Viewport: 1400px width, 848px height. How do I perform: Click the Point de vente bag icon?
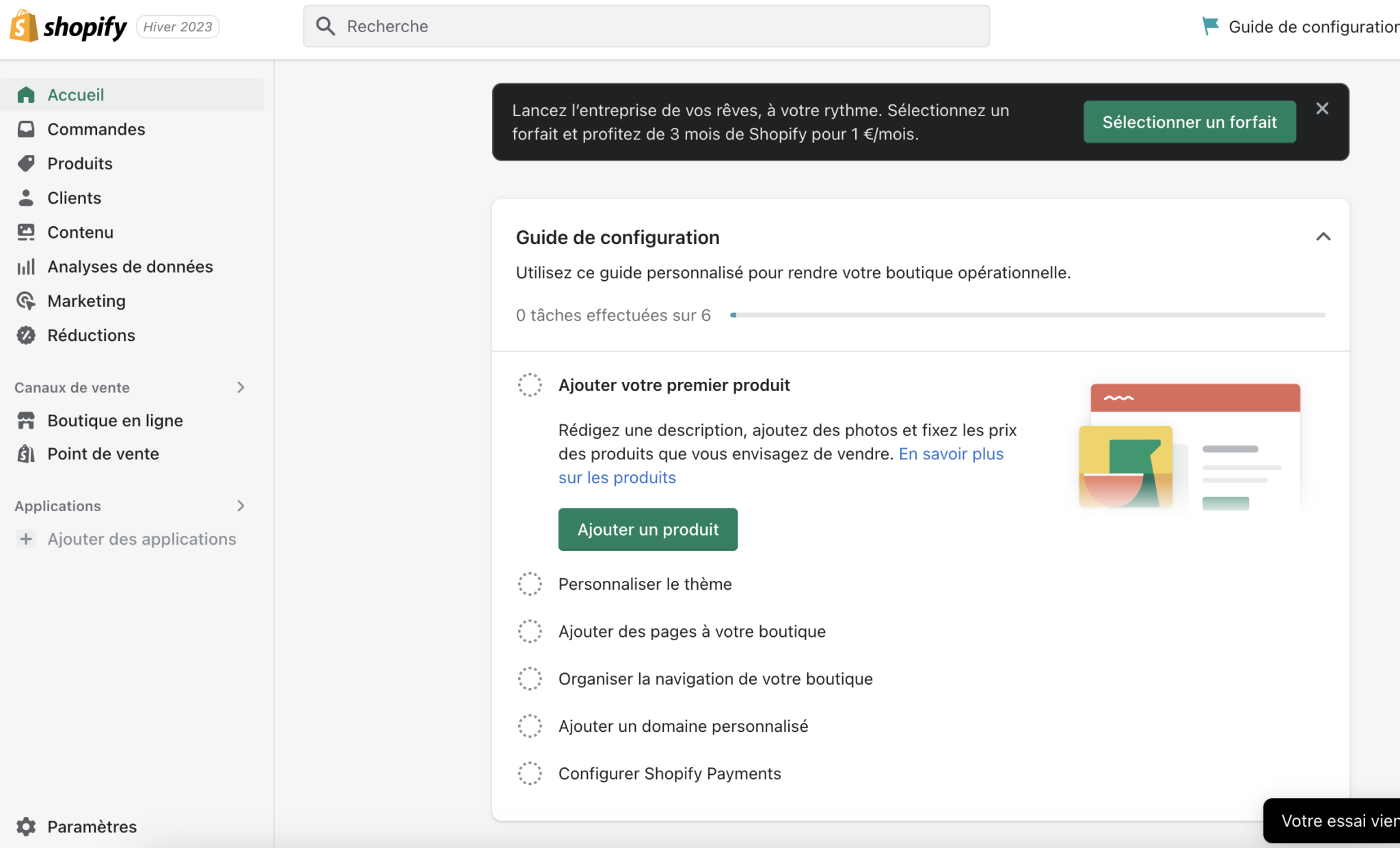26,454
